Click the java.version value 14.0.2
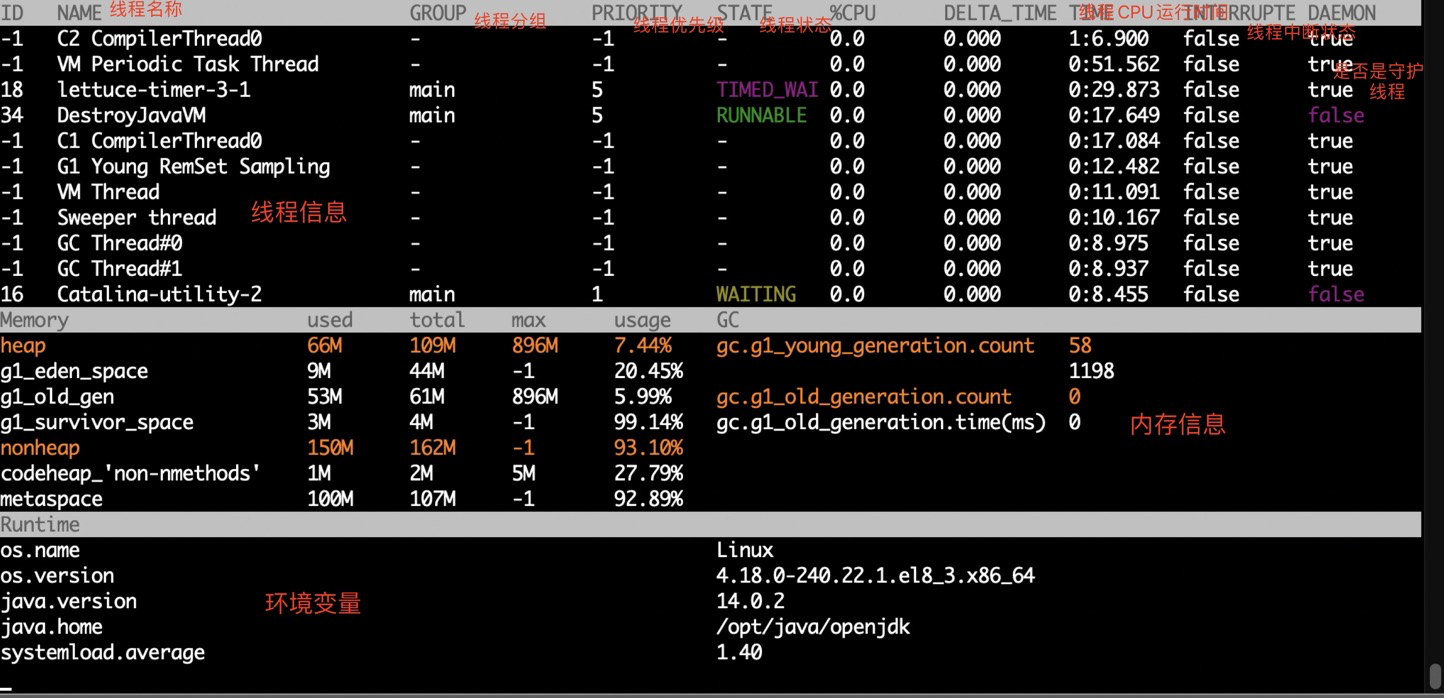1444x698 pixels. (x=750, y=602)
